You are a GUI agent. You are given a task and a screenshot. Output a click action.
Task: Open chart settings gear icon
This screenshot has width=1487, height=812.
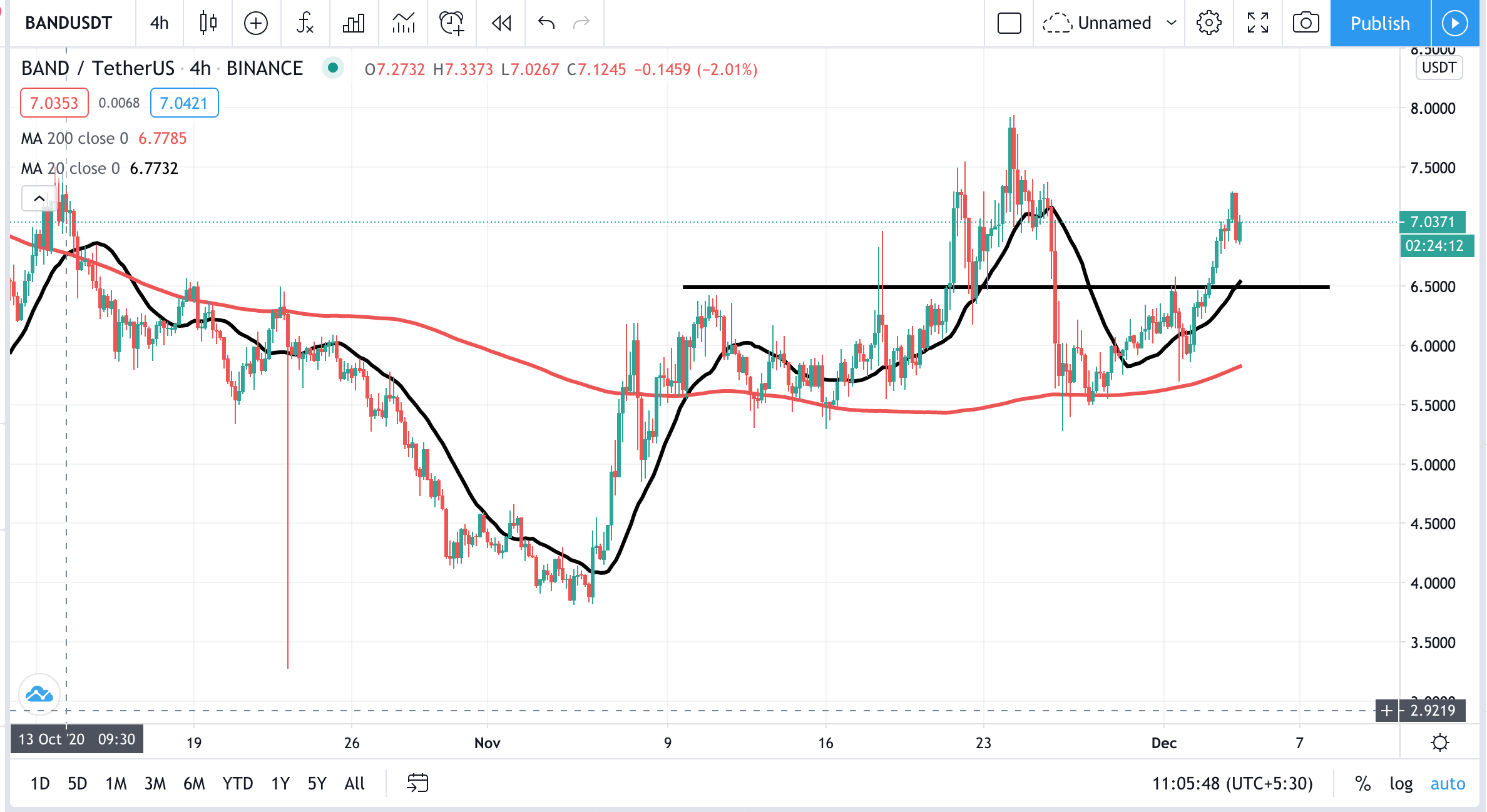pos(1209,23)
